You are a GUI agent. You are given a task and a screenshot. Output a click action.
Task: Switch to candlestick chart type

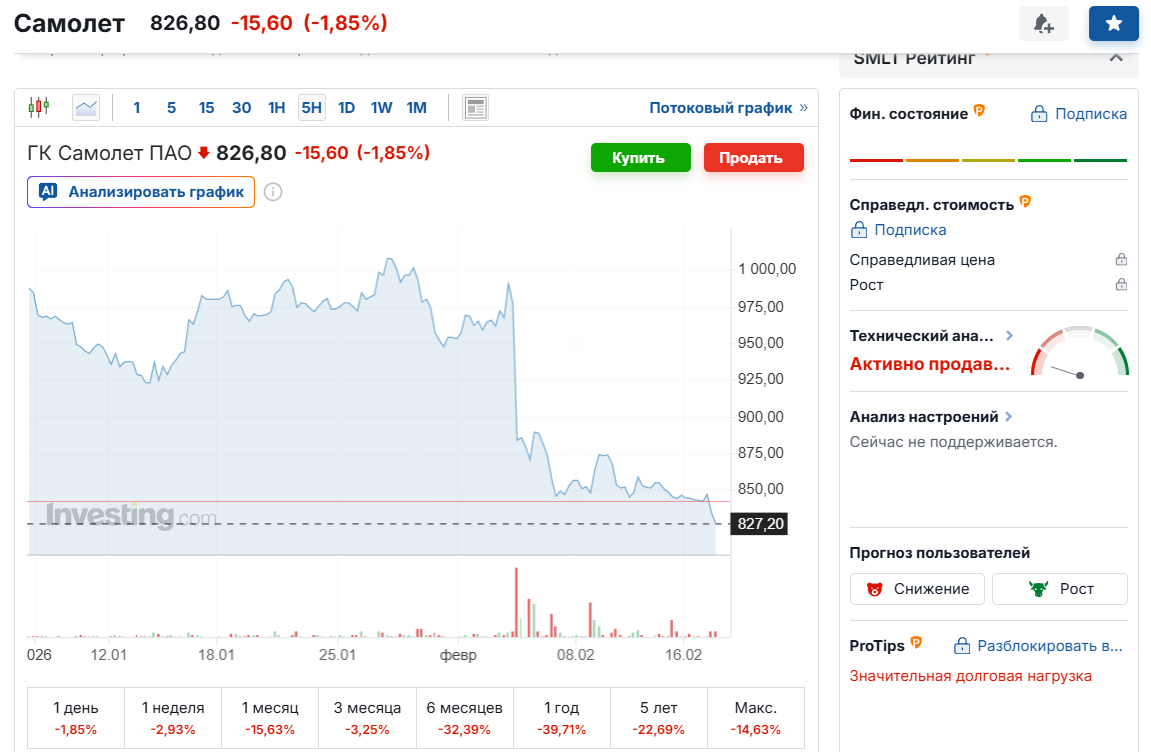pyautogui.click(x=39, y=107)
